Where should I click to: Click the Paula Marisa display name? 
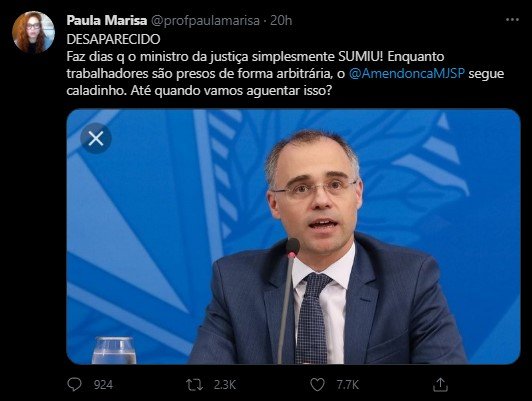tap(107, 20)
